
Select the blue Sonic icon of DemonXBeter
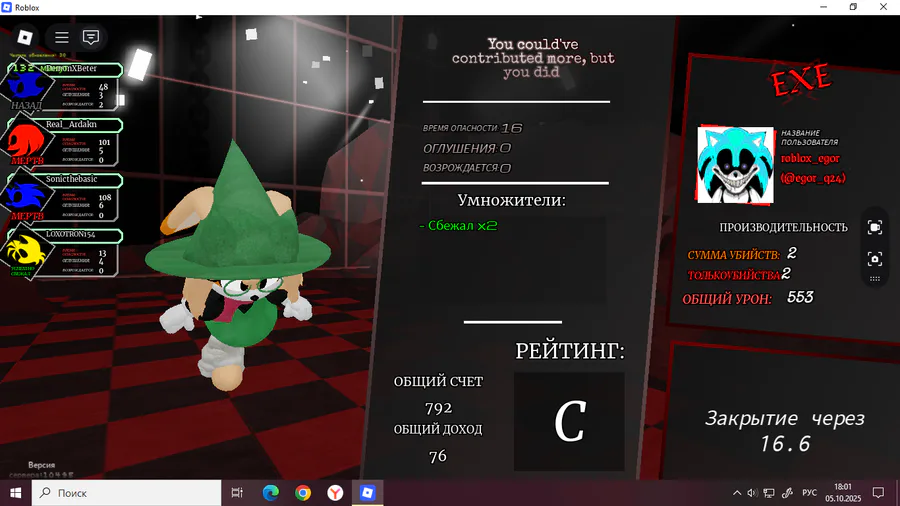tap(24, 86)
